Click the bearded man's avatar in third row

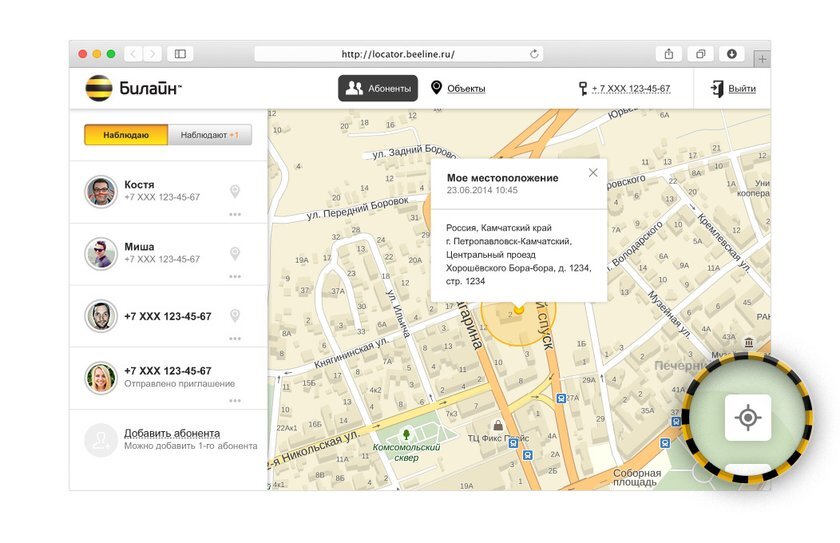pos(101,316)
